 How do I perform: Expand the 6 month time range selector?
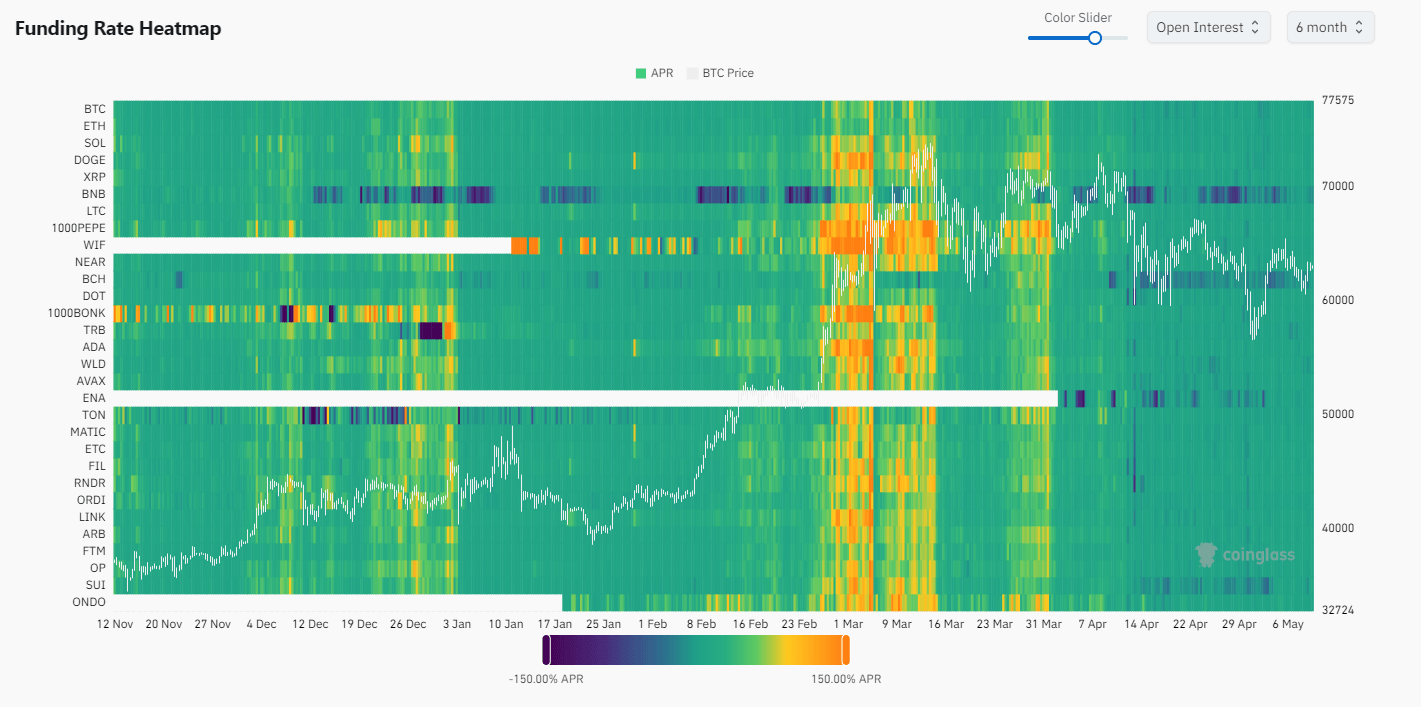pyautogui.click(x=1330, y=28)
